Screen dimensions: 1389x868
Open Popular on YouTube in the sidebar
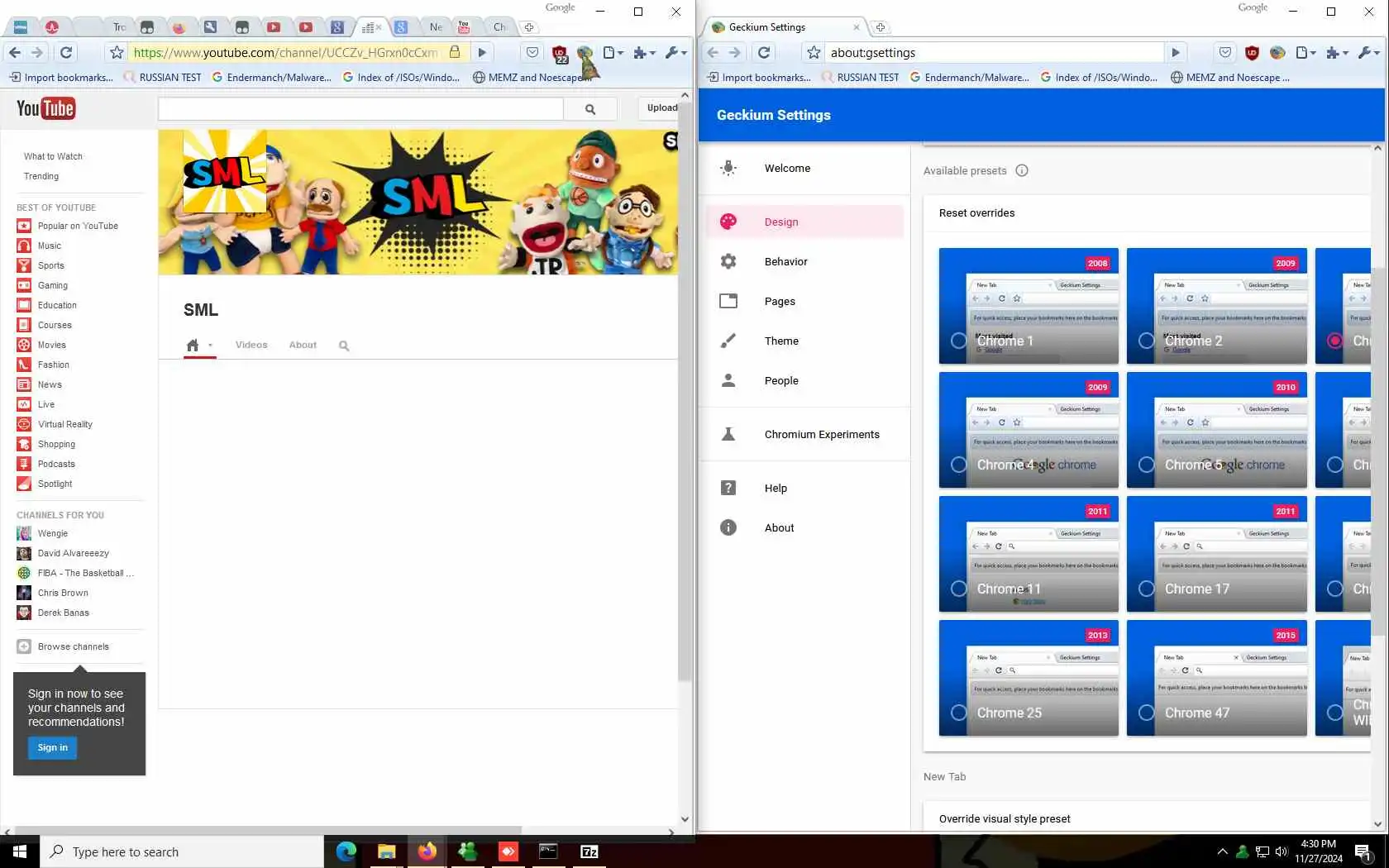point(78,226)
